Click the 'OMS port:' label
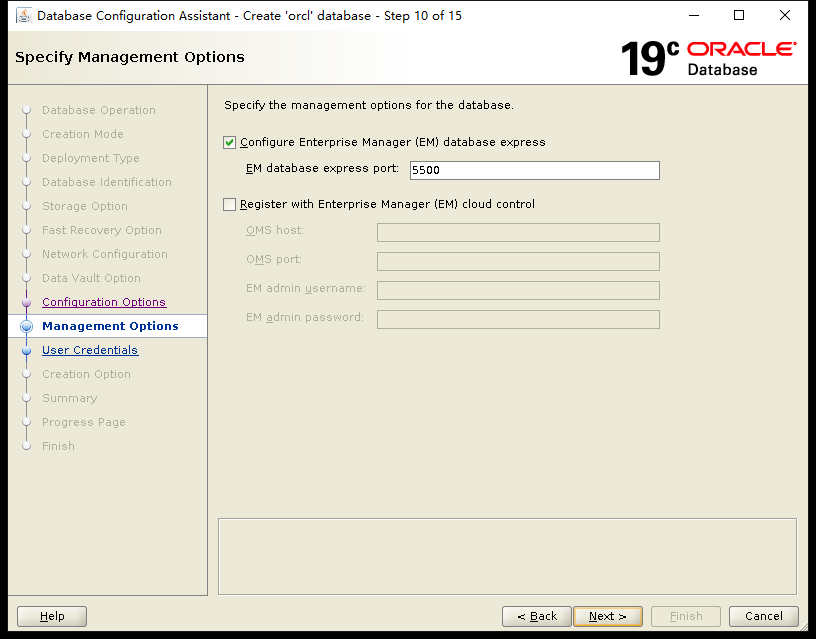Image resolution: width=816 pixels, height=639 pixels. click(x=274, y=259)
